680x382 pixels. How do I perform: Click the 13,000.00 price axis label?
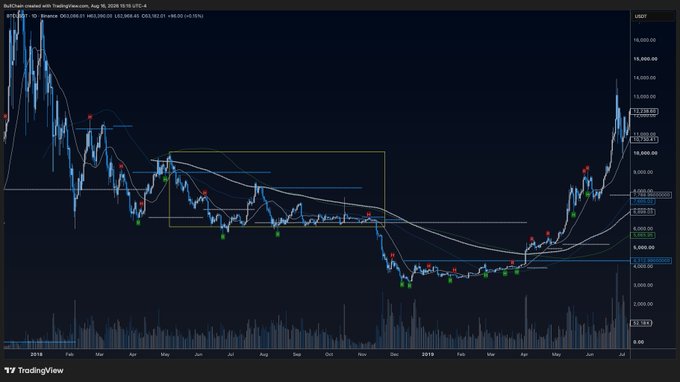coord(644,97)
